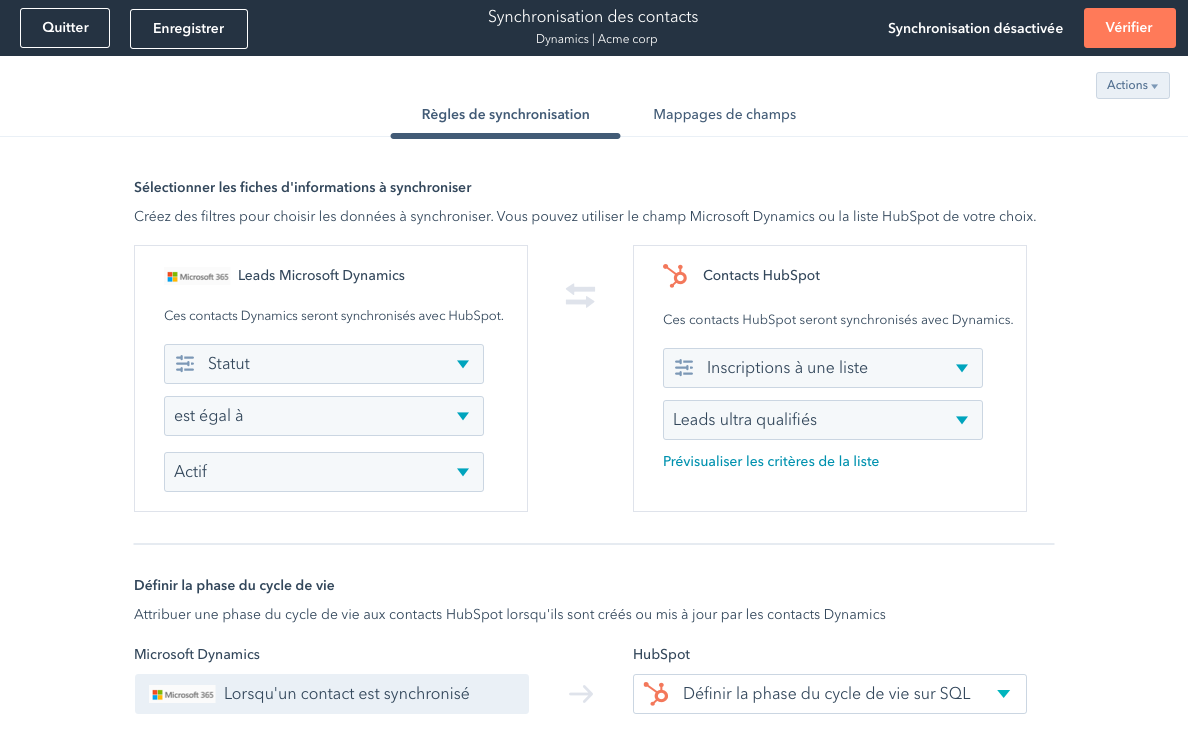Open Prévisualiser les critères de la liste link
1188x736 pixels.
point(771,462)
